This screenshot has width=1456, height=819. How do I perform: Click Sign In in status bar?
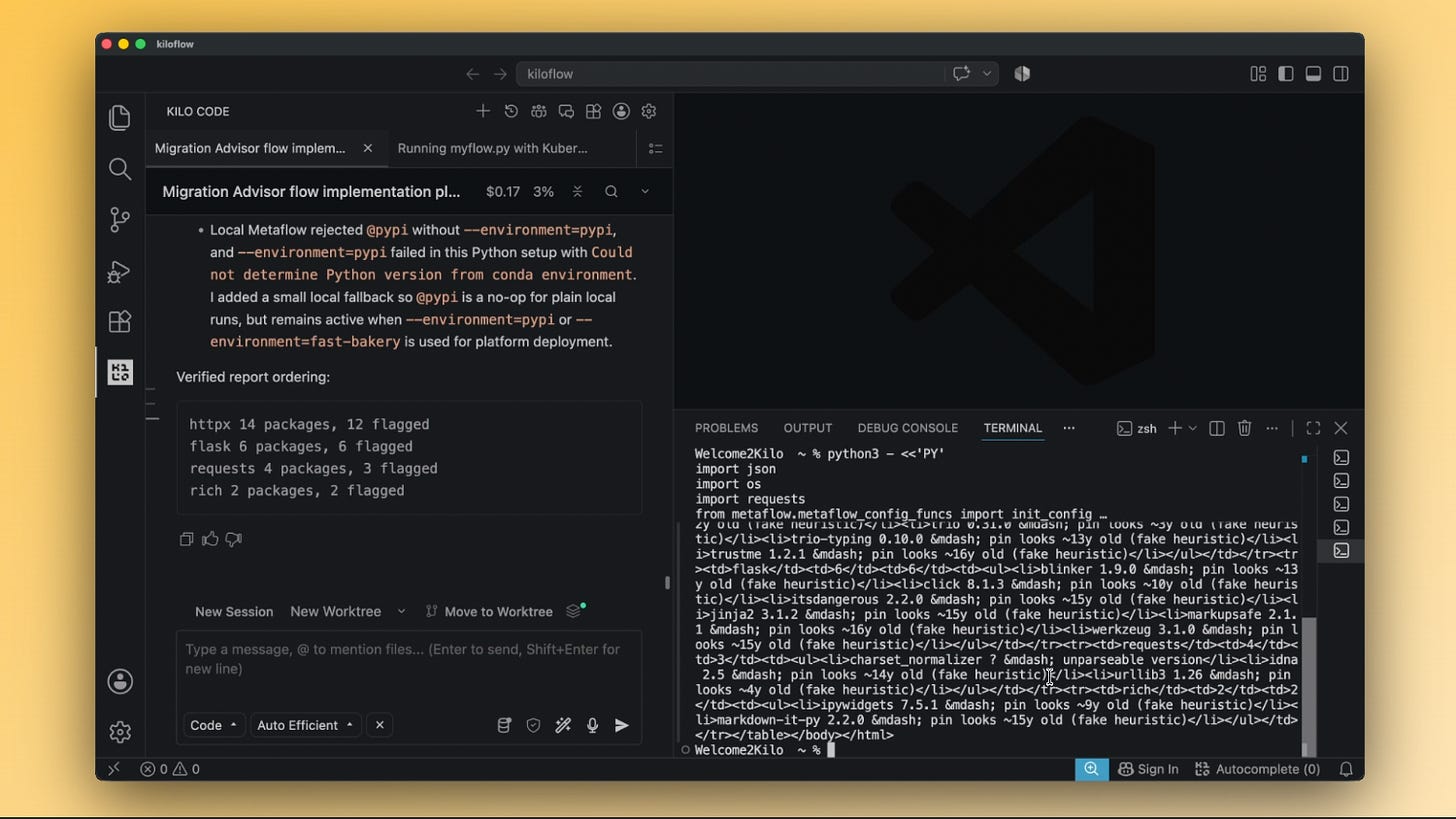point(1148,769)
